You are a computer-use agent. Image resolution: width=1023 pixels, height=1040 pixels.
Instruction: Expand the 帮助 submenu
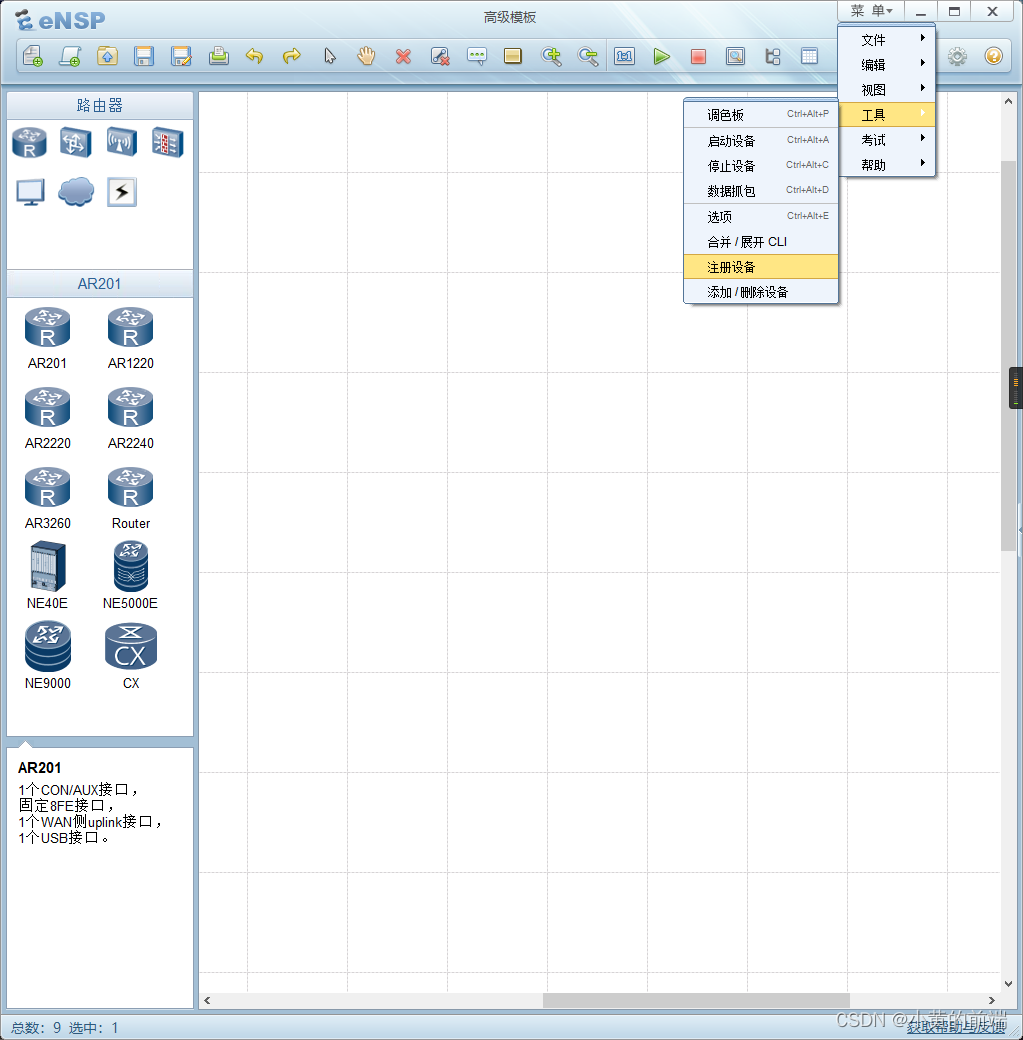tap(887, 164)
